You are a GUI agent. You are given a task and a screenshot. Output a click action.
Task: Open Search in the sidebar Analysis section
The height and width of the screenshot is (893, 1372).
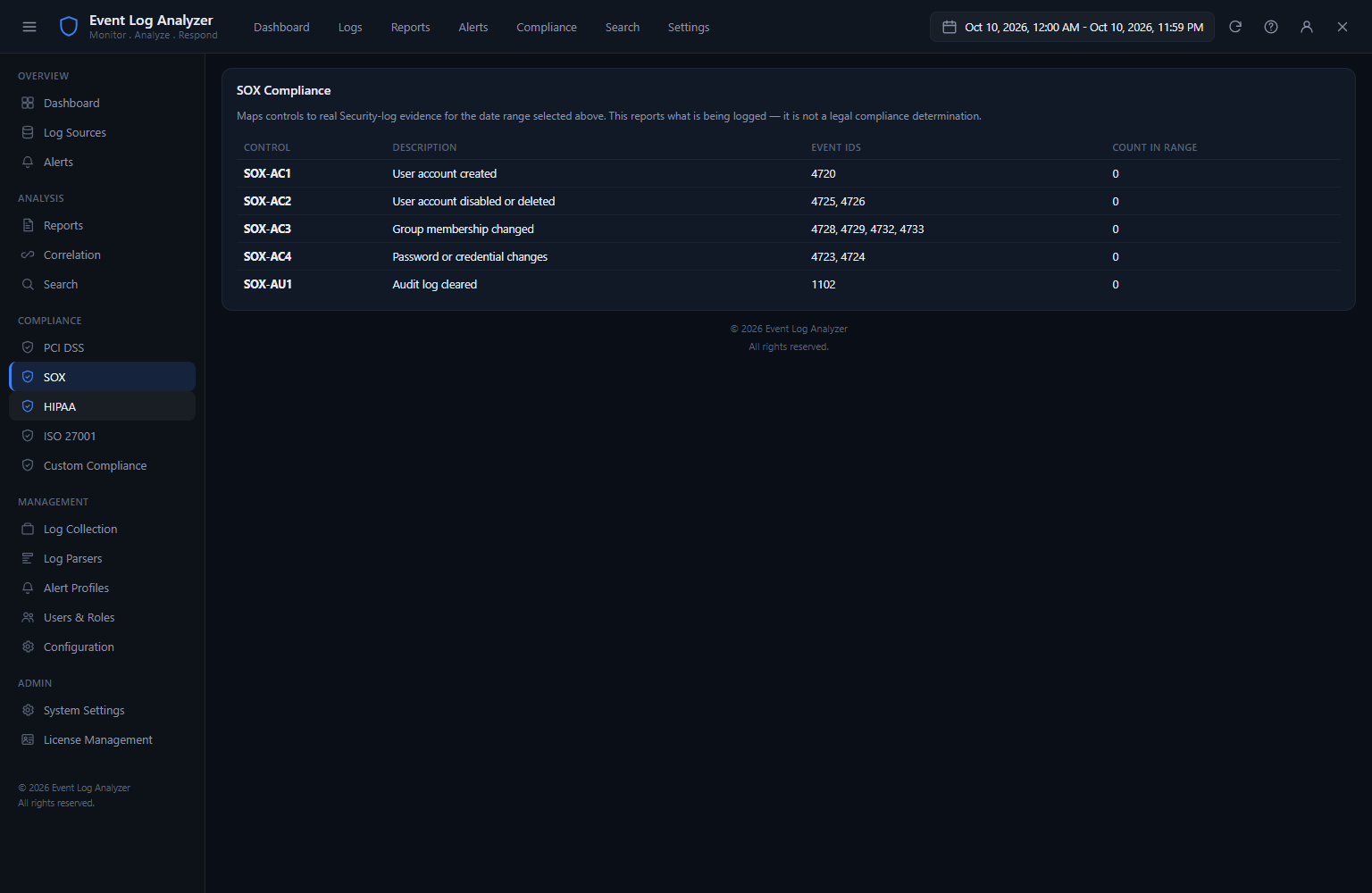102,284
